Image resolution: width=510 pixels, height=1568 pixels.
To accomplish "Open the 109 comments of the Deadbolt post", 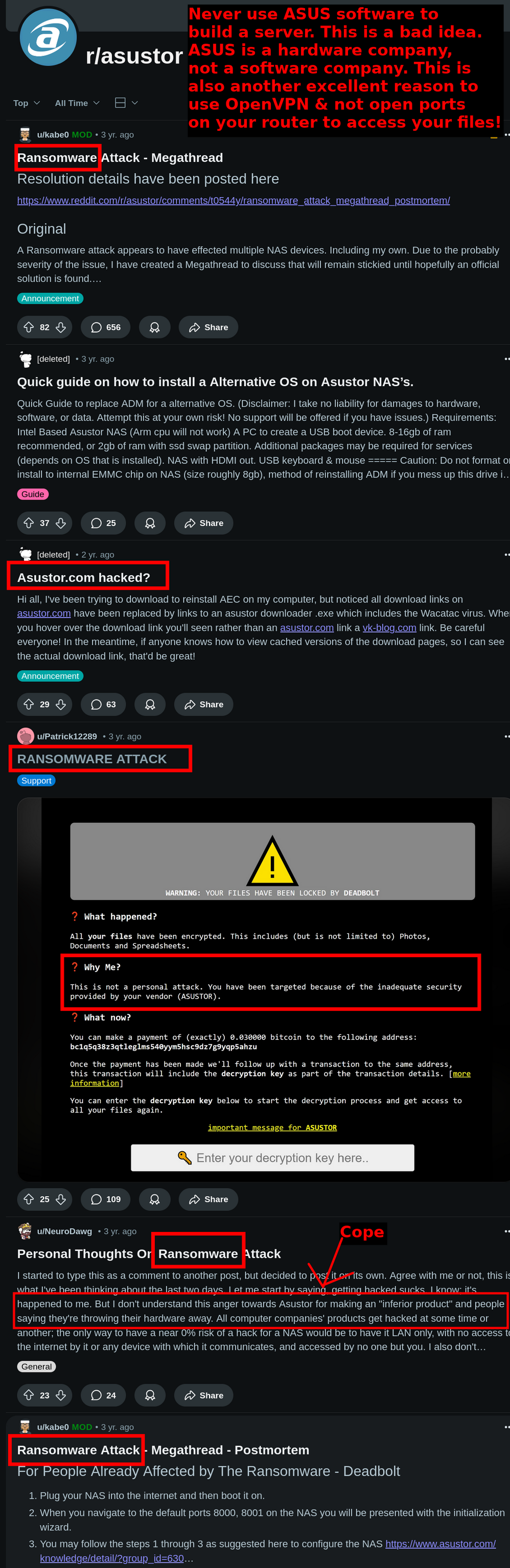I will 106,1199.
